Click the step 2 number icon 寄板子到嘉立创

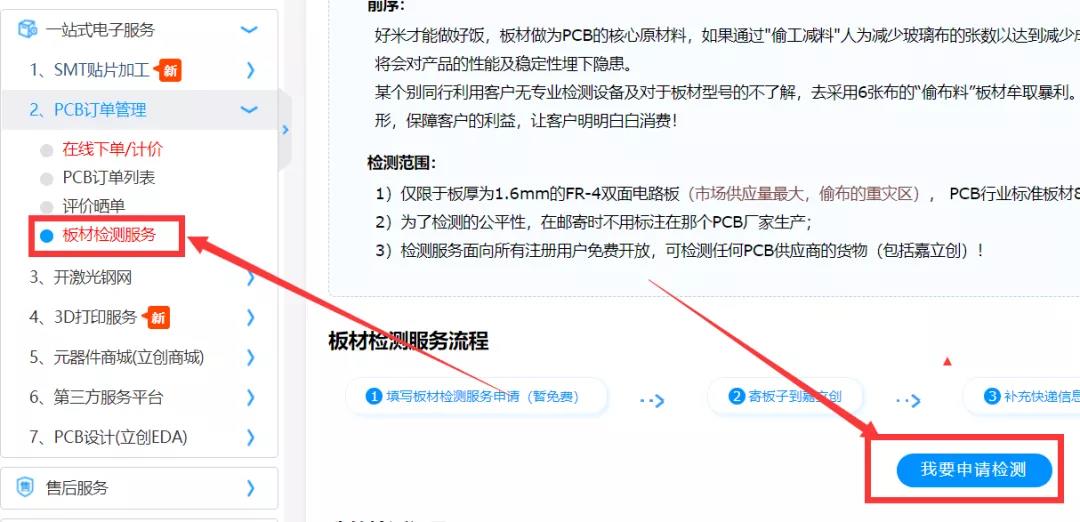coord(737,397)
